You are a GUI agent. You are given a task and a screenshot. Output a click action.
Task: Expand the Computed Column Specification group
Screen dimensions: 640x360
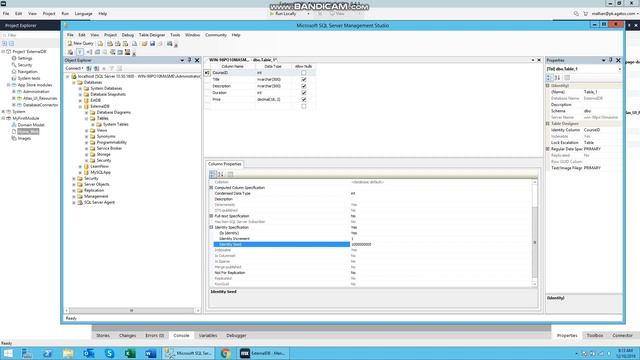(x=211, y=188)
